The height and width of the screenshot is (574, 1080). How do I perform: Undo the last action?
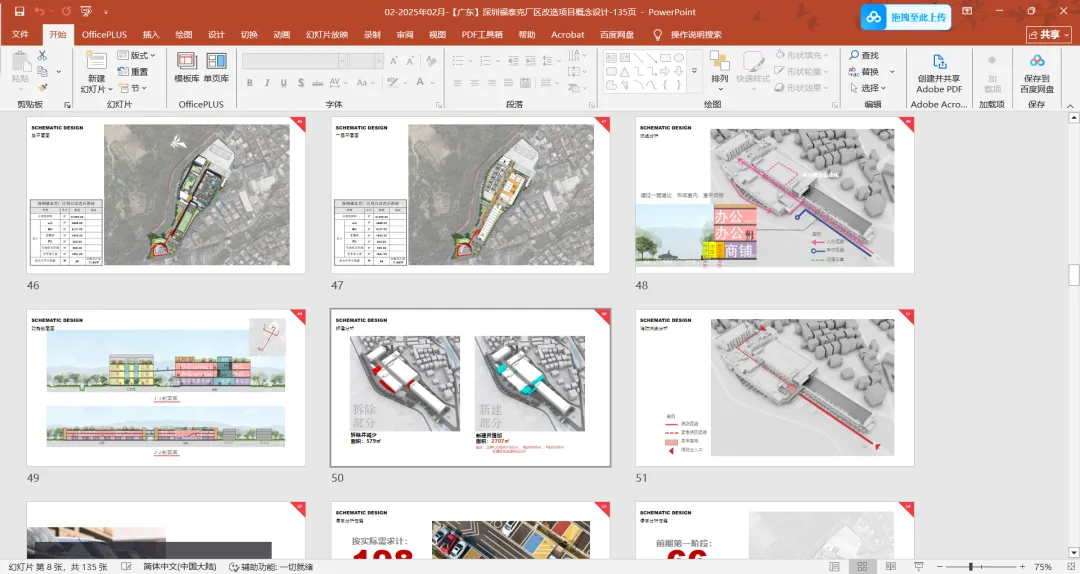coord(39,12)
